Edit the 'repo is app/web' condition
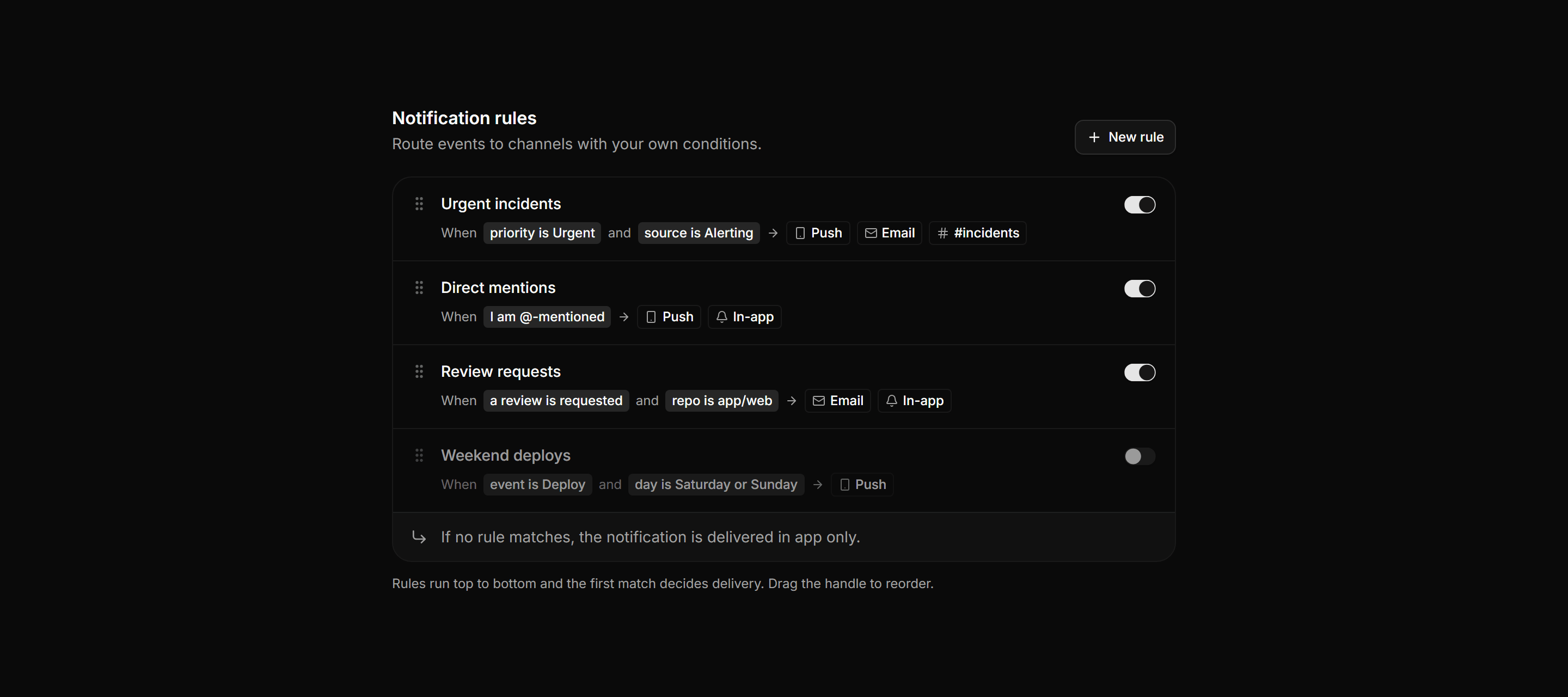 [721, 401]
